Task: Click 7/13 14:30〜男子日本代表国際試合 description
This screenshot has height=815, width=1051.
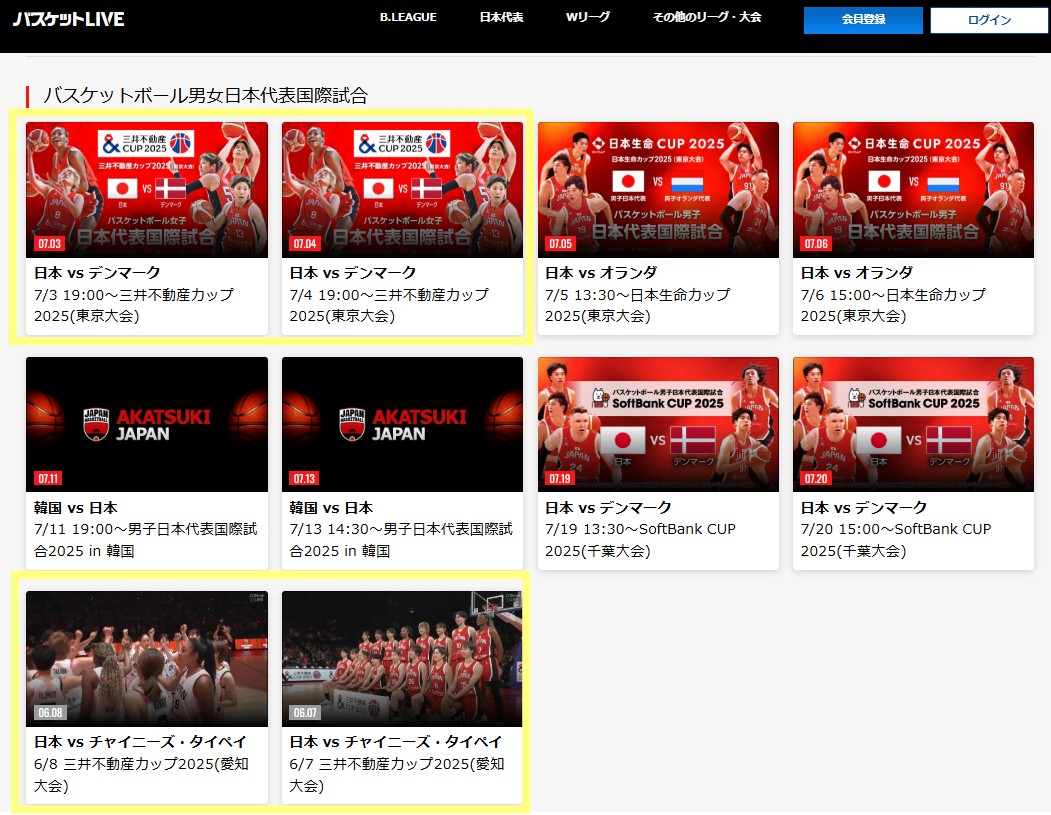Action: pyautogui.click(x=401, y=540)
